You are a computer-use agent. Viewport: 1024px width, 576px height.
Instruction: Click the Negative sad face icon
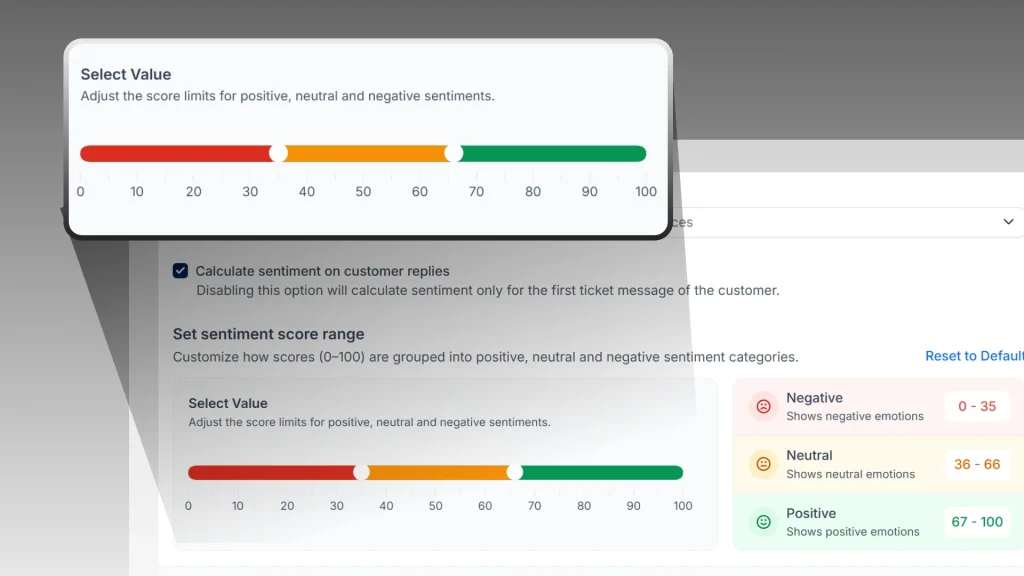point(763,406)
